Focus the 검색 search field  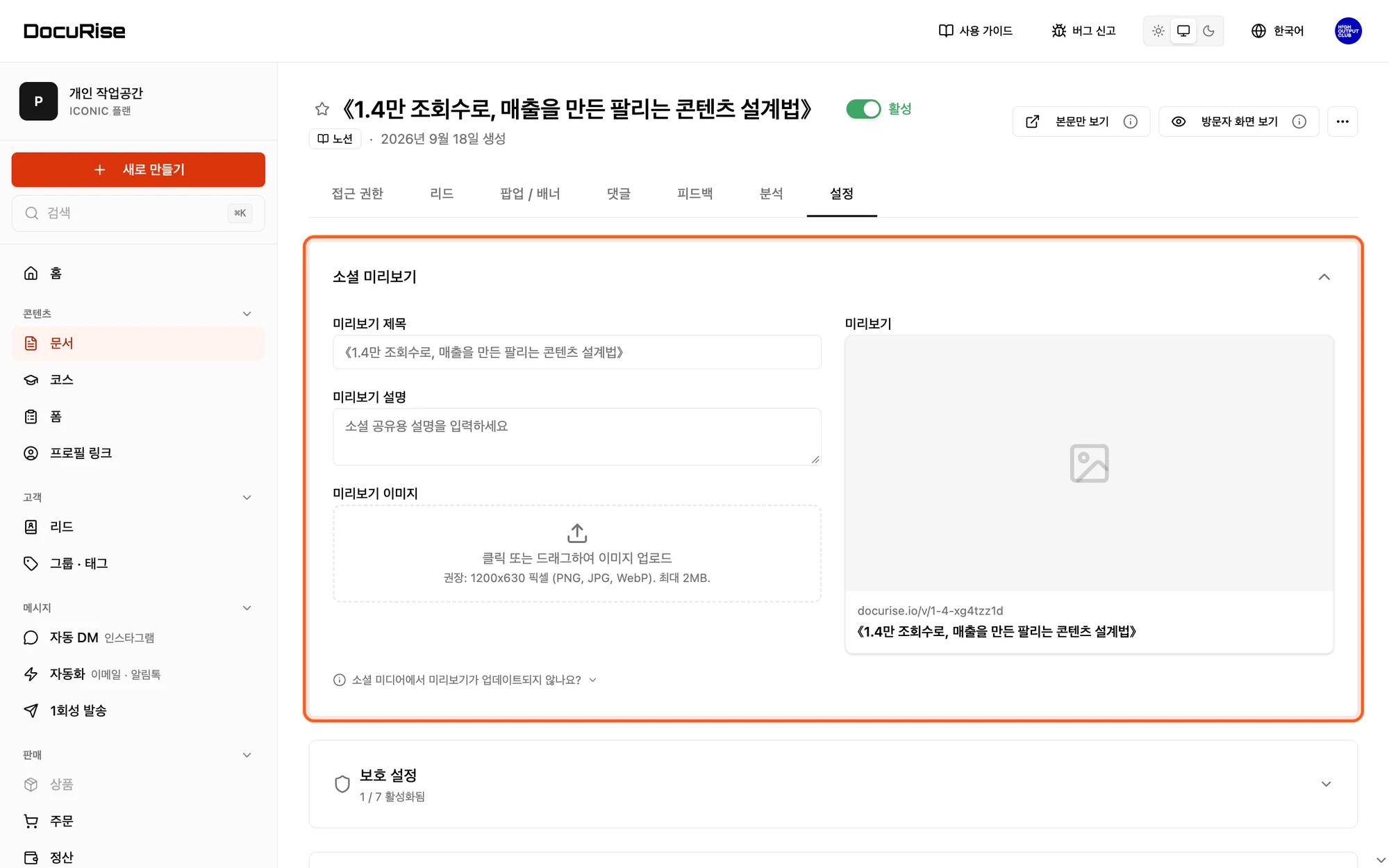click(x=138, y=213)
